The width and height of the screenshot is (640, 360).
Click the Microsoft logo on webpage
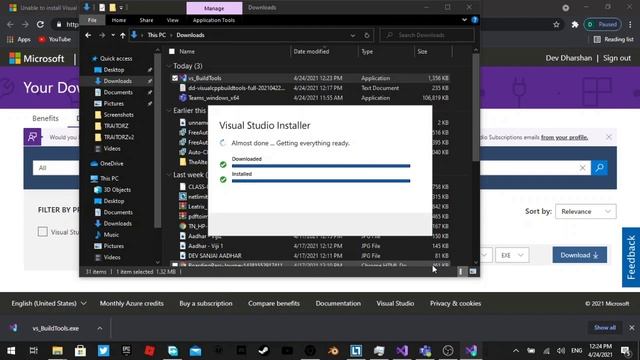pos(37,58)
